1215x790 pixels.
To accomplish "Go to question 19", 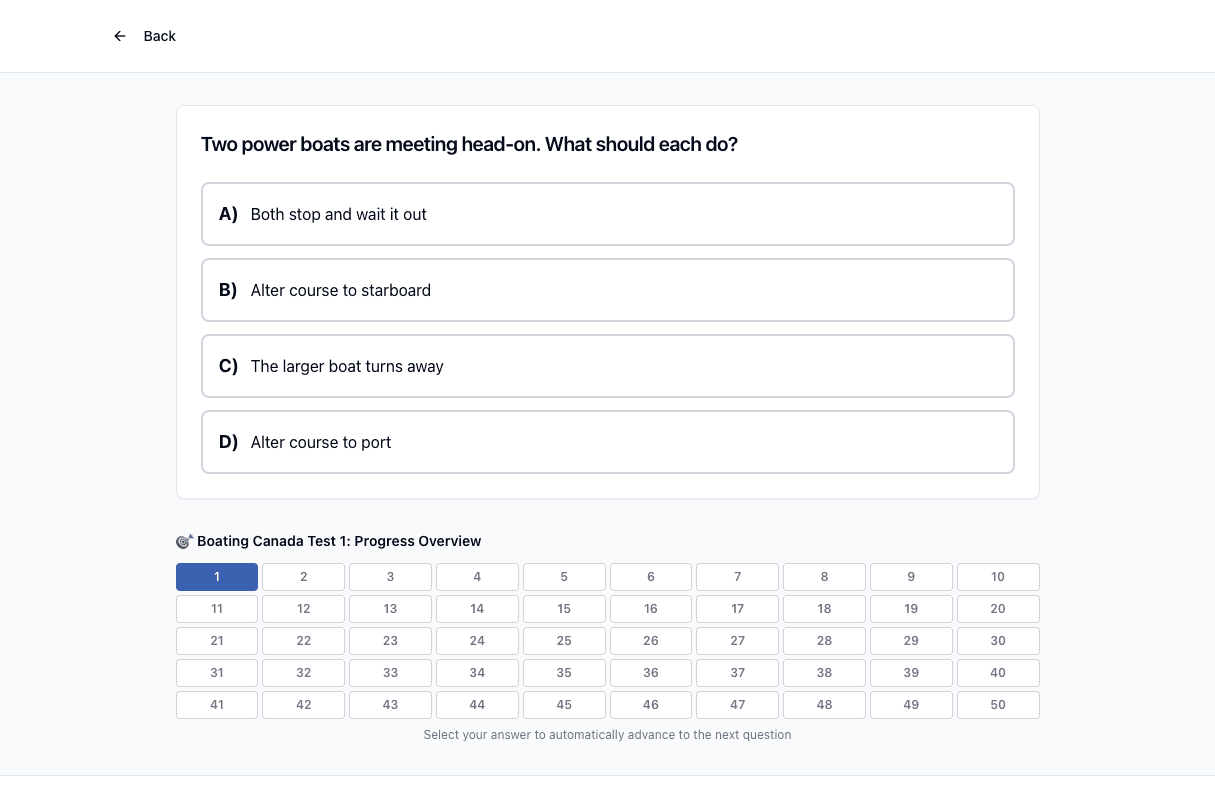I will 911,609.
